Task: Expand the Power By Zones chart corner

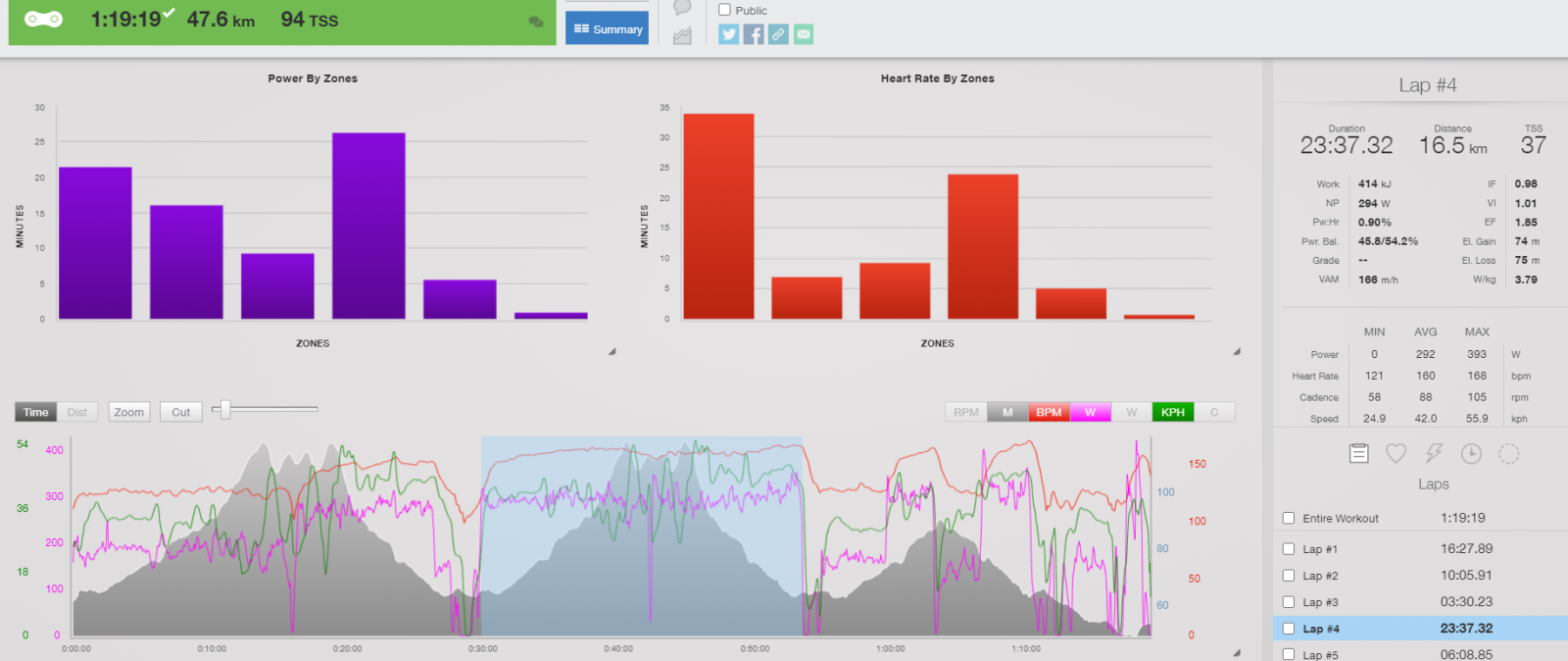Action: click(x=612, y=351)
